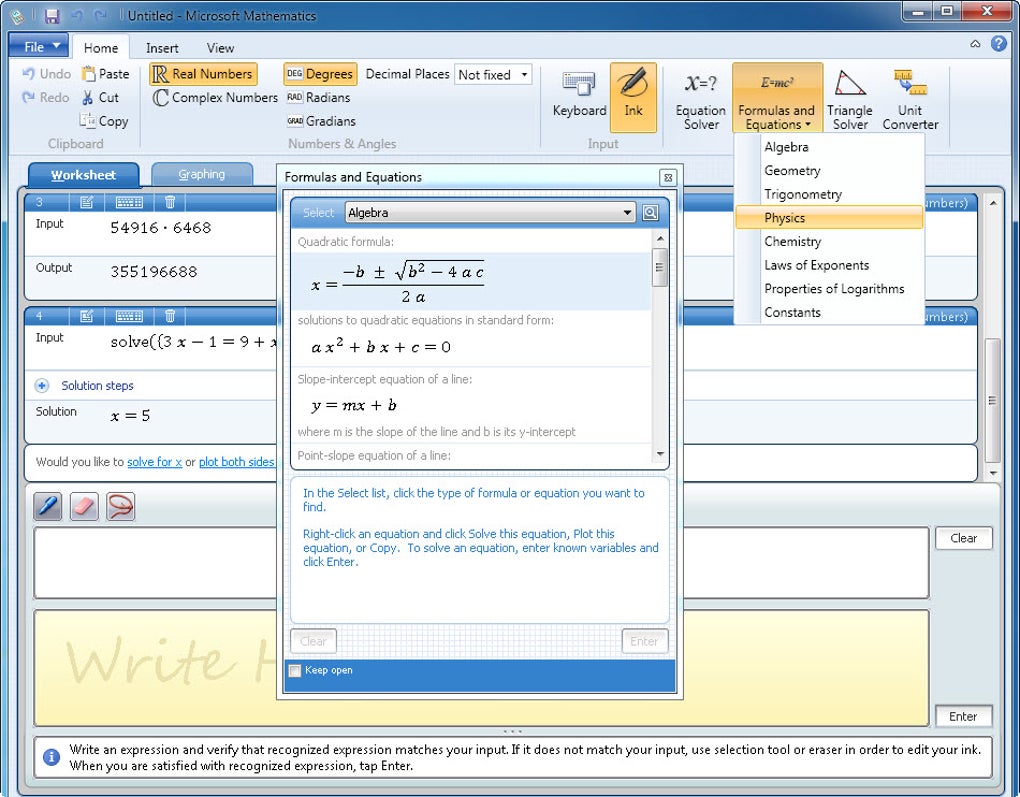Open the Equation Solver tool
Image resolution: width=1020 pixels, height=797 pixels.
tap(701, 99)
